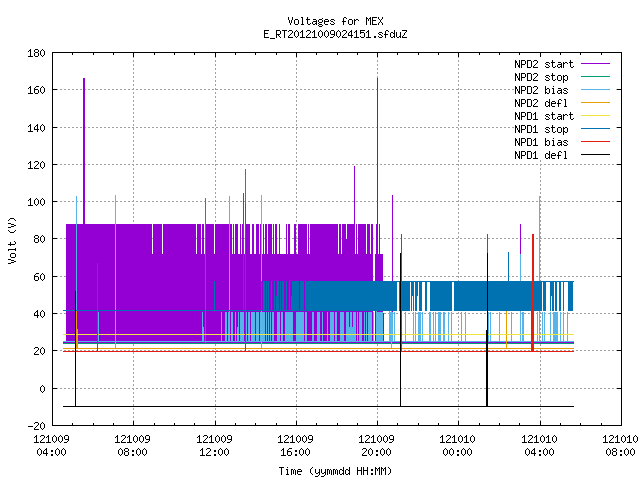Viewport: 640px width, 480px height.
Task: Click the '121010 04:00' x-axis tick label
Action: click(x=540, y=446)
